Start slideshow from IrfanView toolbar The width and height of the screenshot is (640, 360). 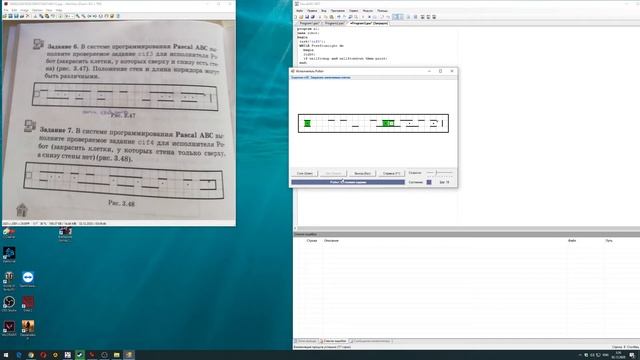pyautogui.click(x=11, y=16)
